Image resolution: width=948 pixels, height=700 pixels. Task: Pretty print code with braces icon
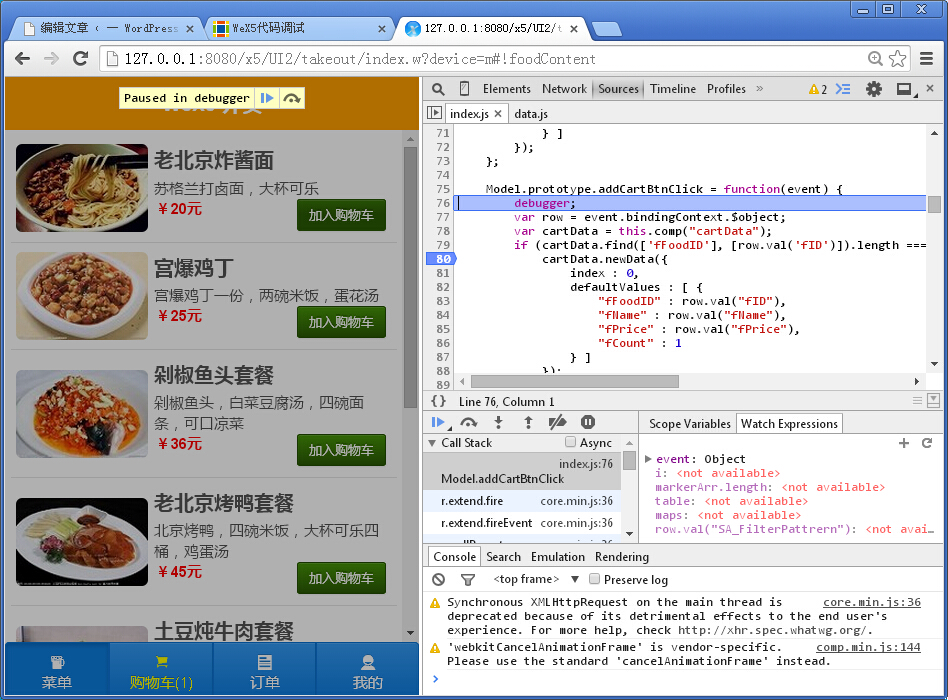pyautogui.click(x=438, y=401)
